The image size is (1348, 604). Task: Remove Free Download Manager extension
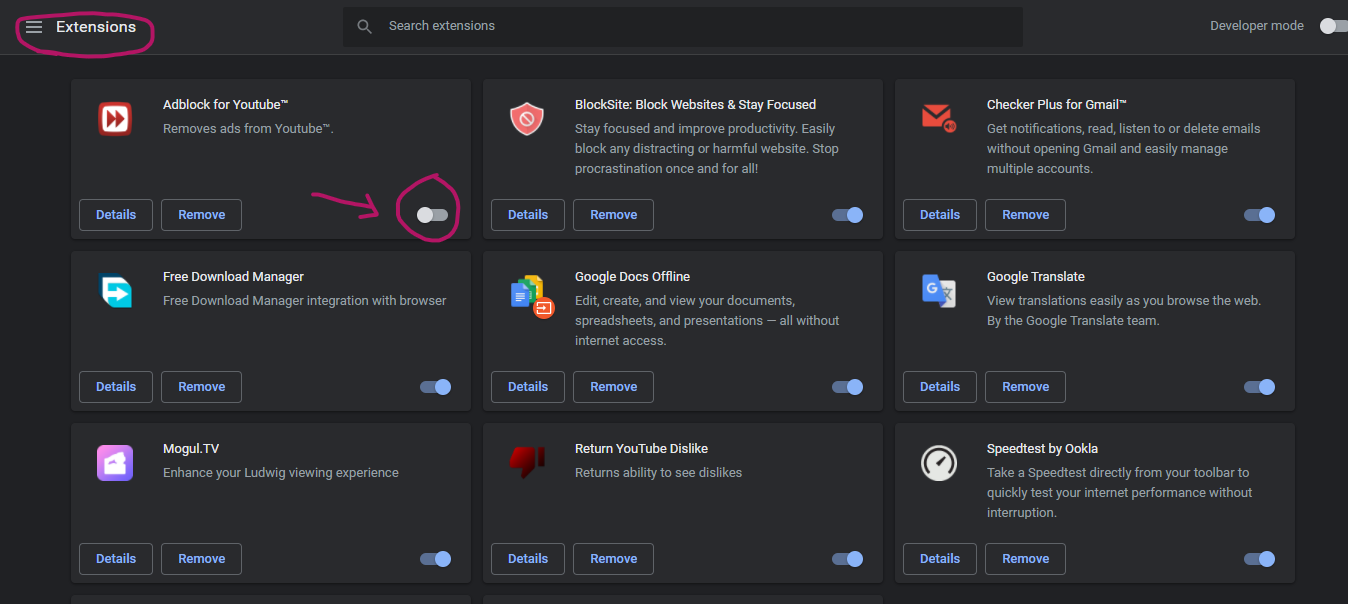(202, 387)
